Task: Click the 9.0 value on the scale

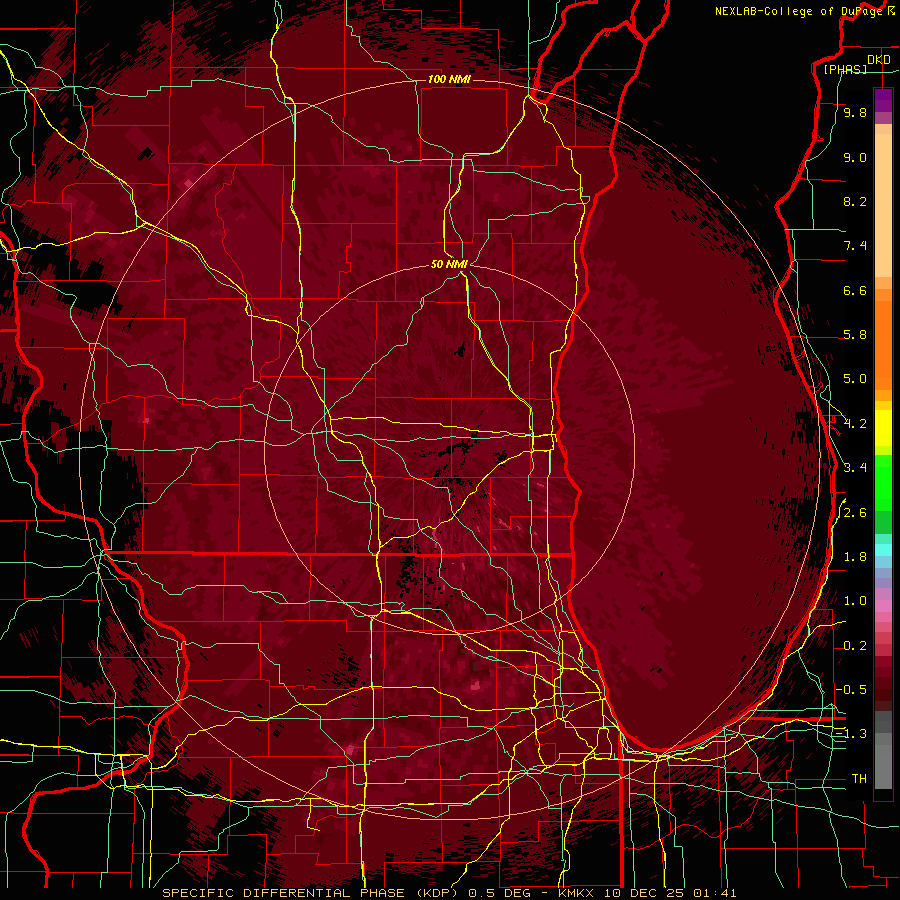Action: click(x=855, y=157)
